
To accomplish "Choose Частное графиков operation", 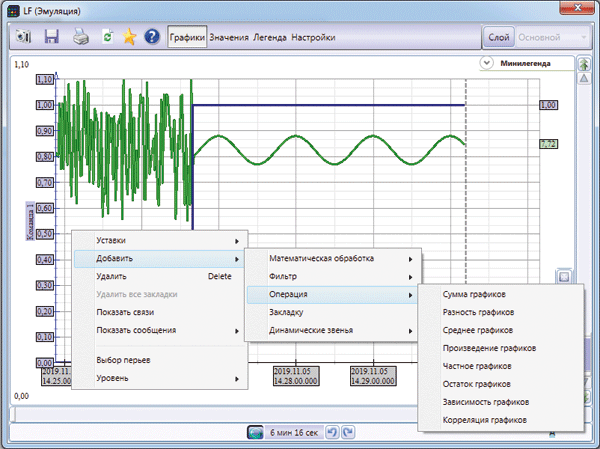I will pos(501,366).
